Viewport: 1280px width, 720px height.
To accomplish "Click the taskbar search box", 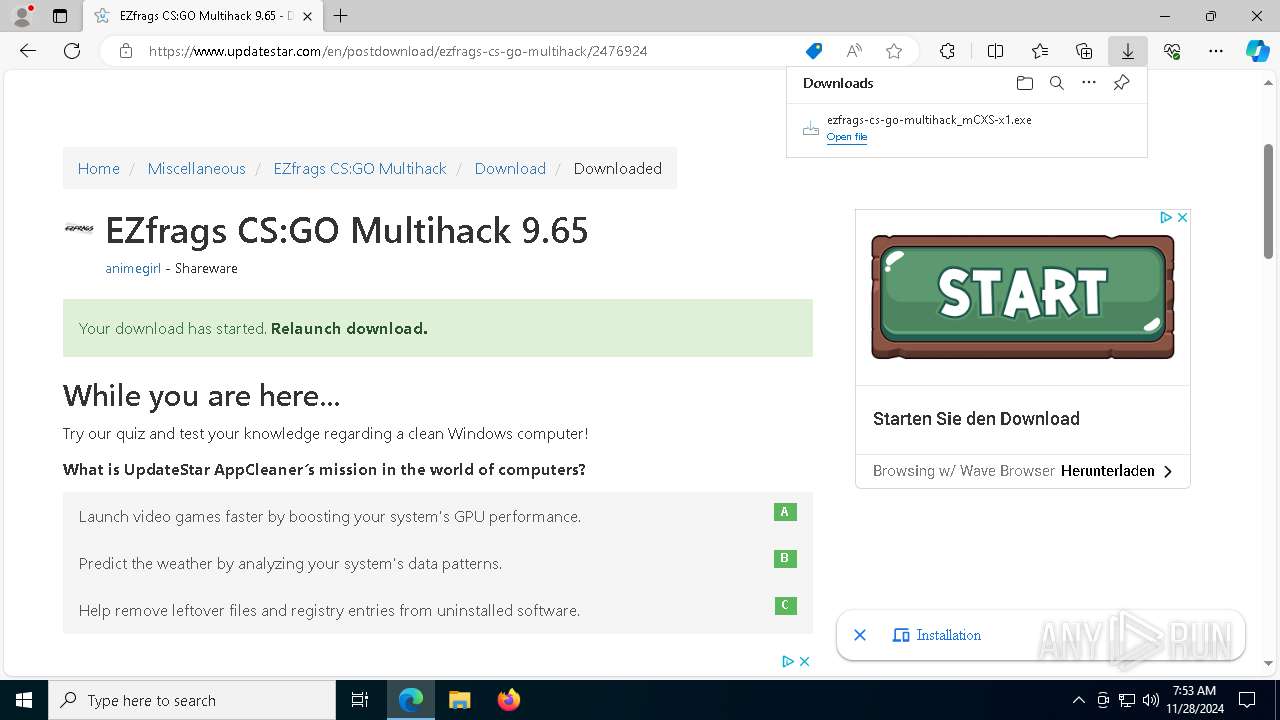I will (x=192, y=700).
